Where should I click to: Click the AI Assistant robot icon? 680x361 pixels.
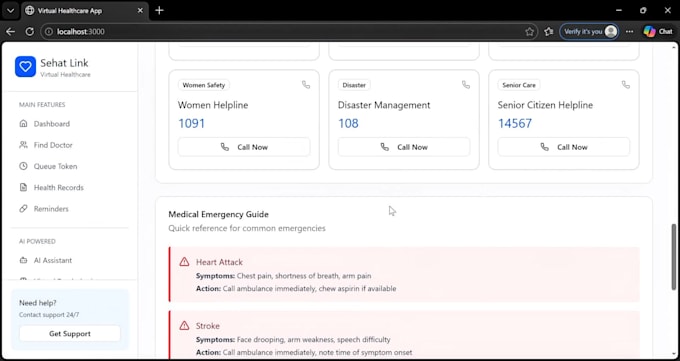pos(23,260)
